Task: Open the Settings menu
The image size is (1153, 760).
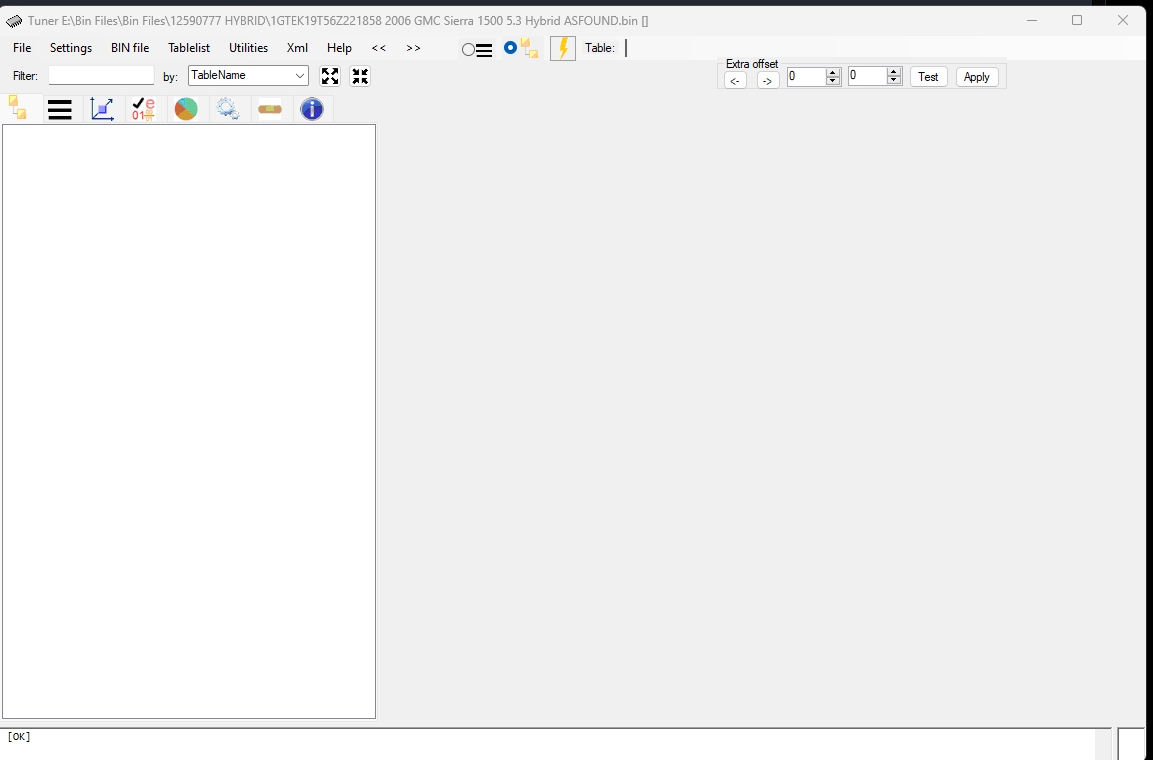Action: coord(71,48)
